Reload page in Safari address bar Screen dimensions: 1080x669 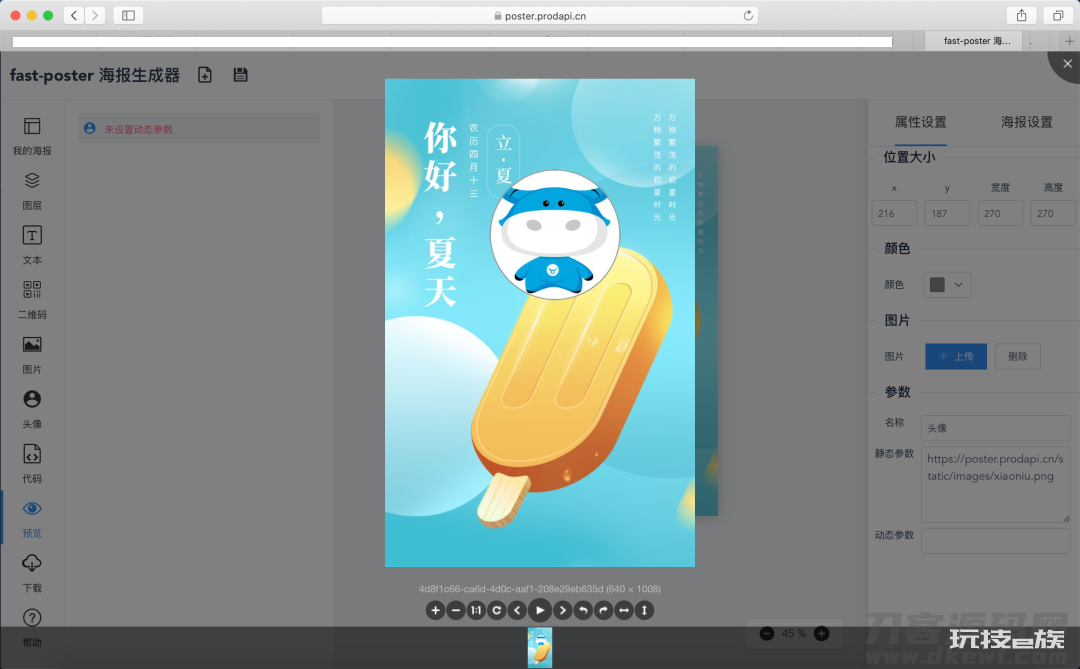pyautogui.click(x=748, y=15)
